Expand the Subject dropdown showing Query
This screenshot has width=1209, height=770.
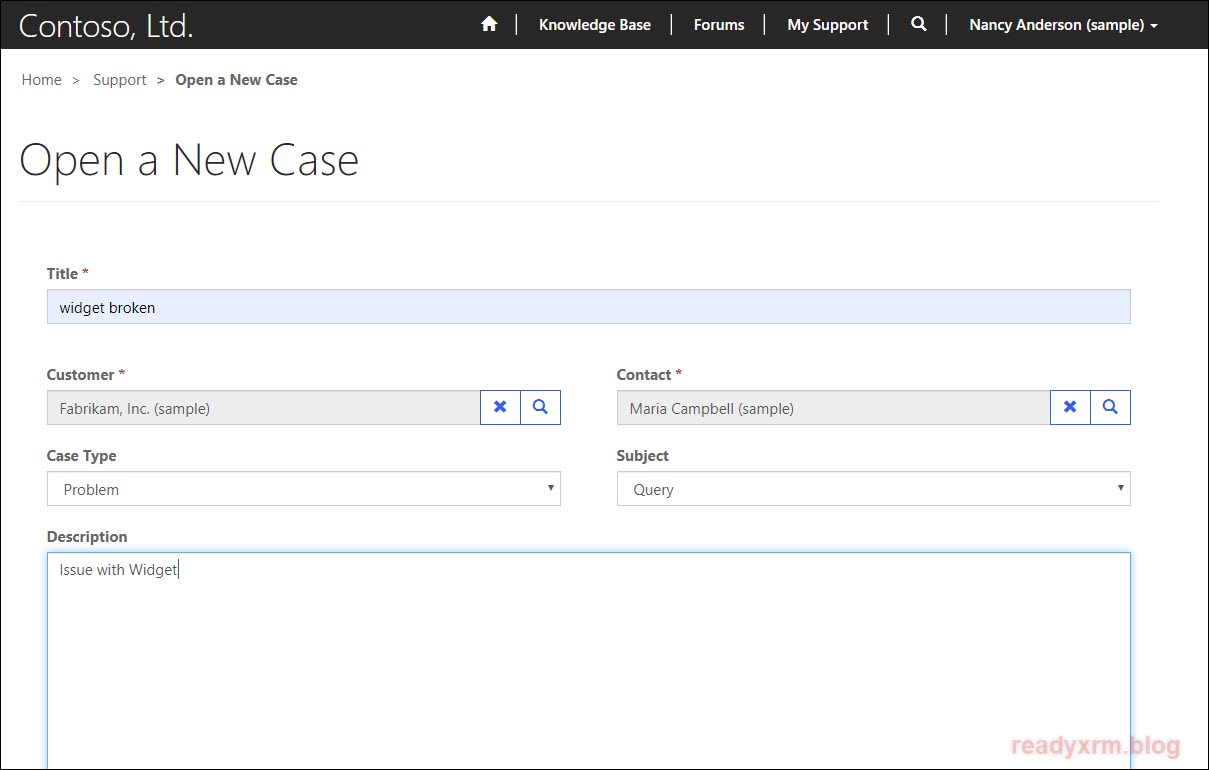tap(873, 489)
